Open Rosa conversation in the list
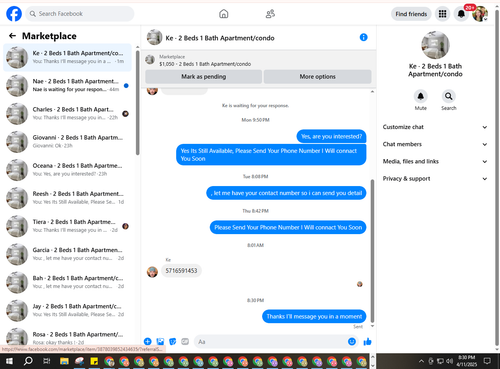500x369 pixels. click(x=68, y=337)
